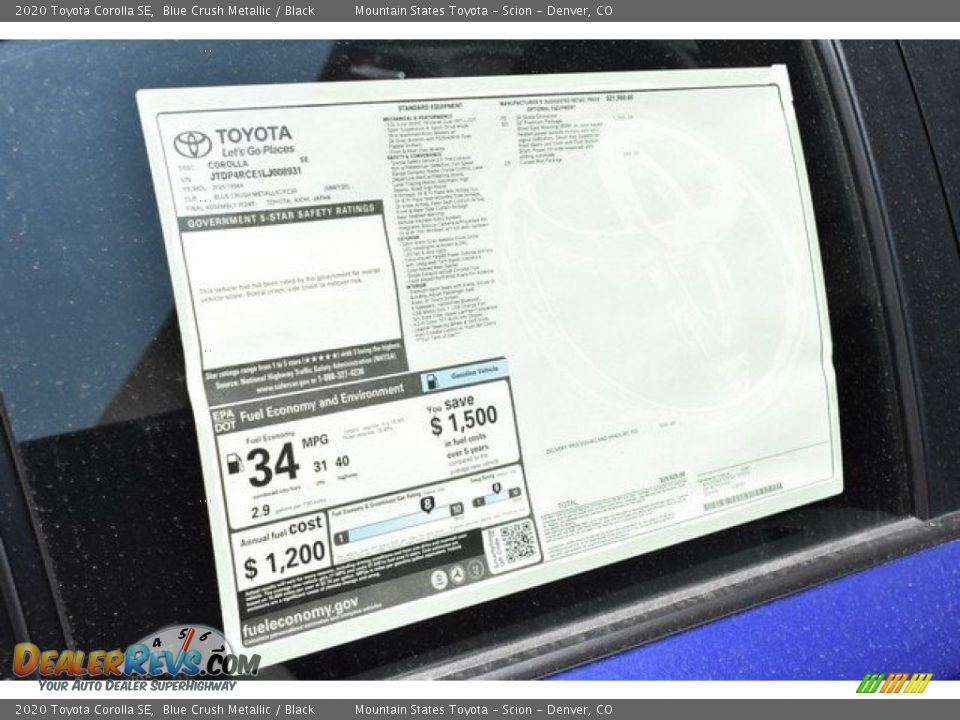This screenshot has width=960, height=720.
Task: Click the Standard Equipment heading
Action: tap(430, 106)
